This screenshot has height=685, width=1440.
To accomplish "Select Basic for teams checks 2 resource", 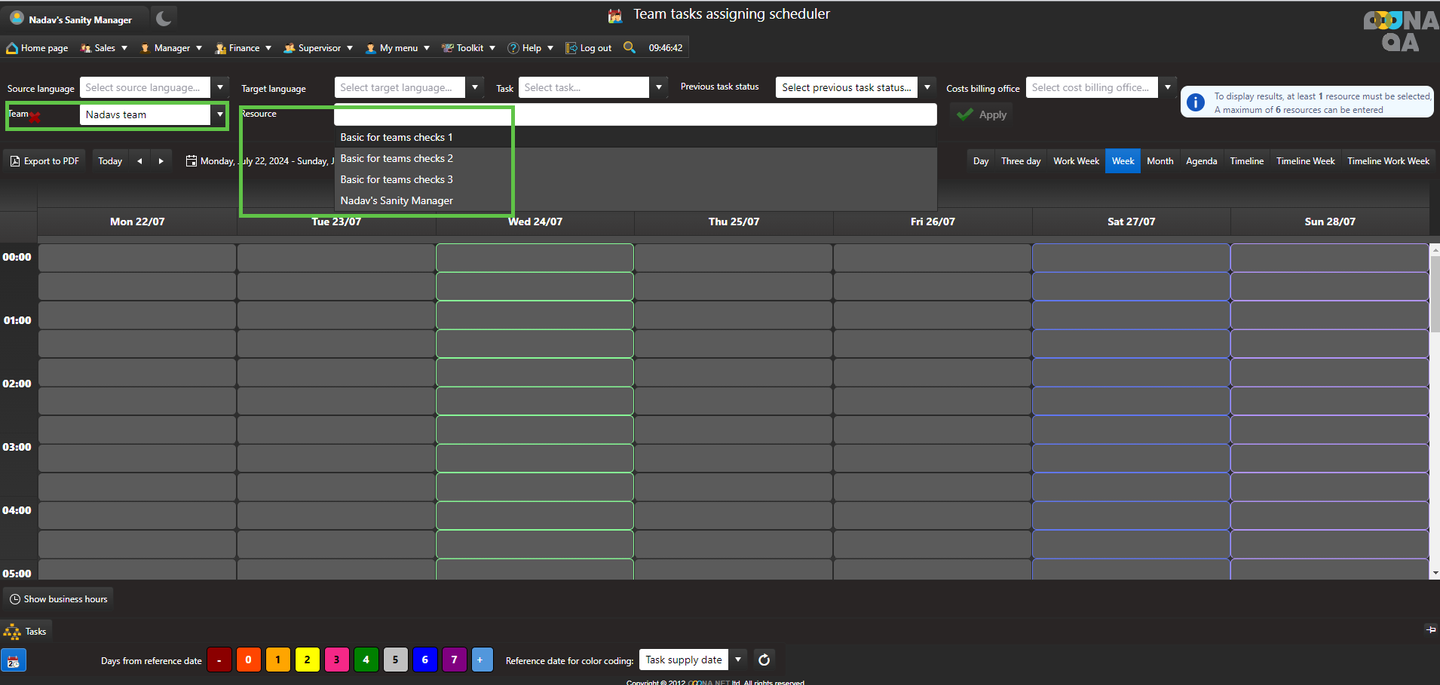I will (x=396, y=159).
